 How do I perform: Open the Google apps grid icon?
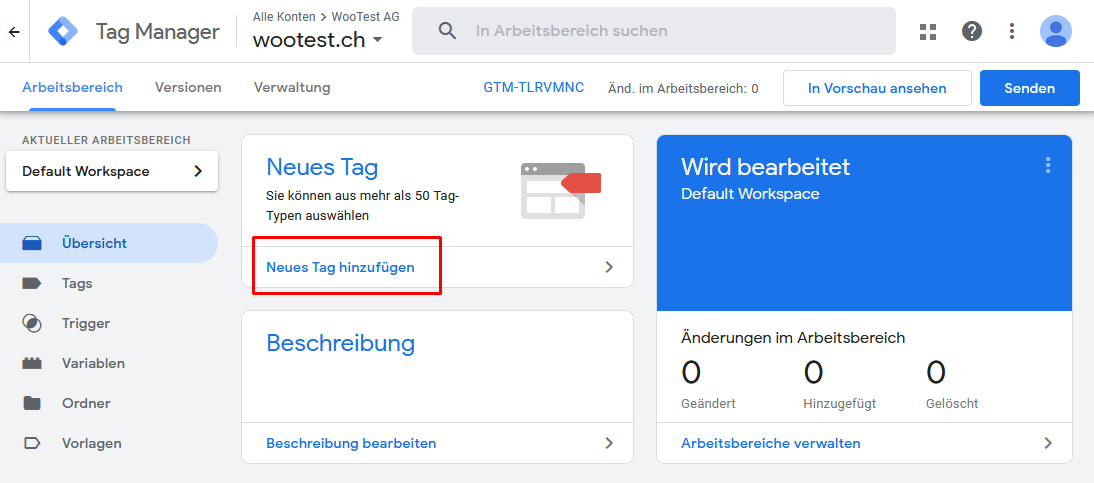[x=927, y=31]
